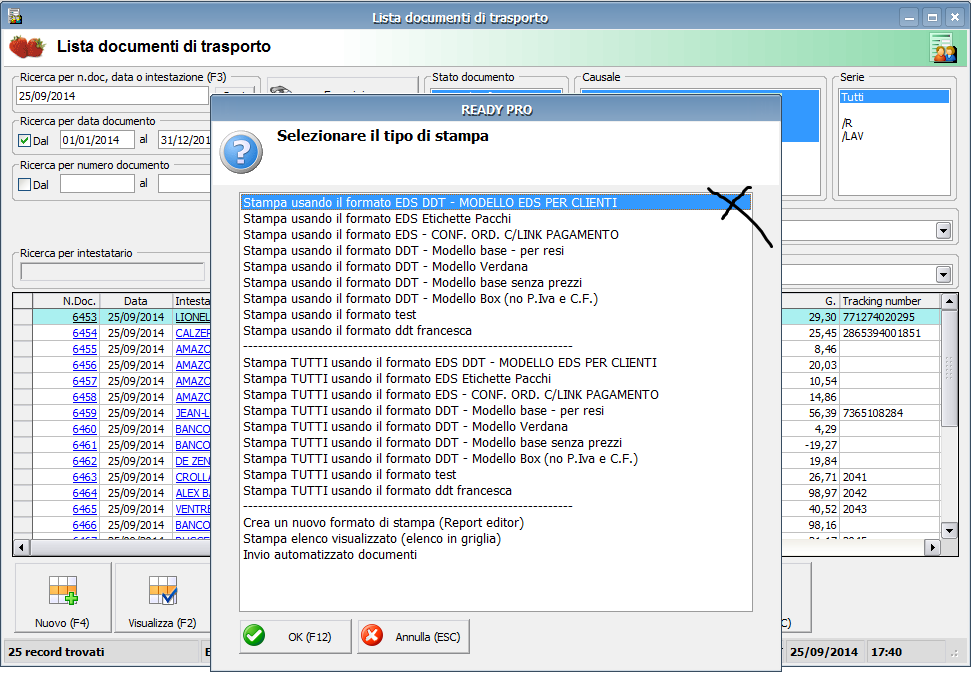This screenshot has height=688, width=971.
Task: Click the users document icon in header
Action: coord(943,48)
